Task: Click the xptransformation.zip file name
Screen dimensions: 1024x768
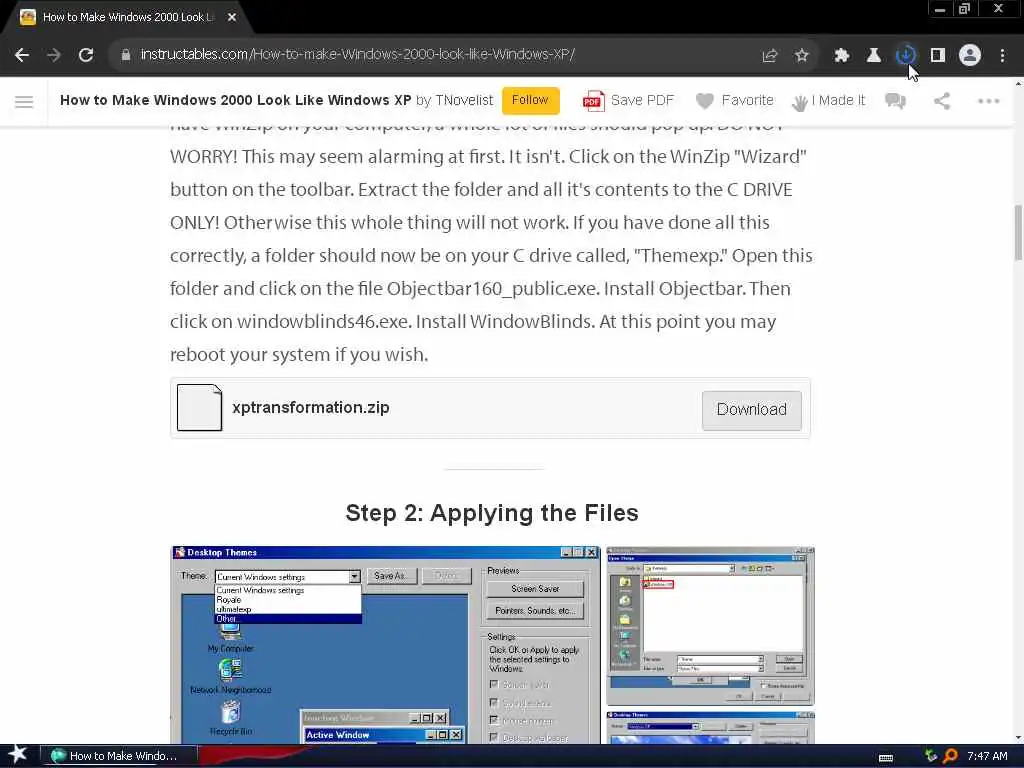Action: 311,408
